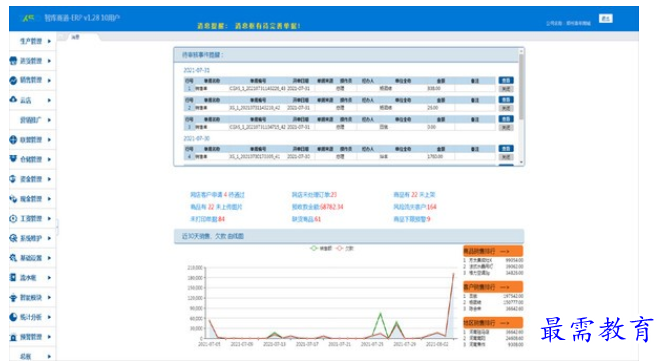The image size is (662, 361).
Task: Open the 智能模块 icon
Action: 13,297
